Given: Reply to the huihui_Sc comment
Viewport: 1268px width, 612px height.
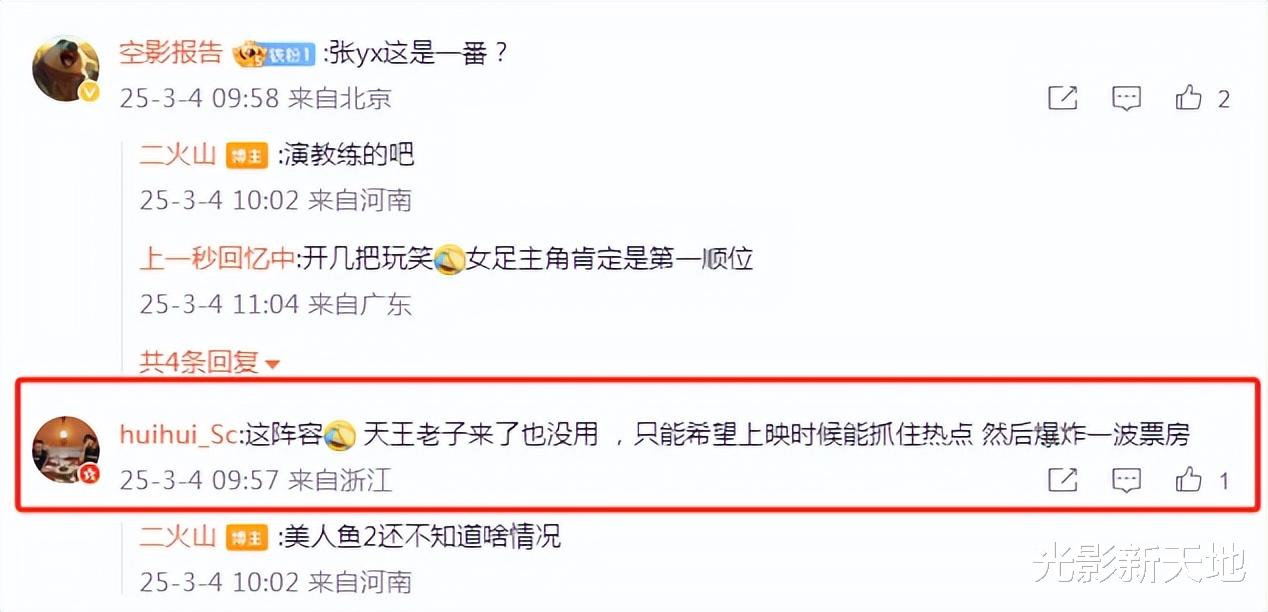Looking at the screenshot, I should click(1127, 480).
